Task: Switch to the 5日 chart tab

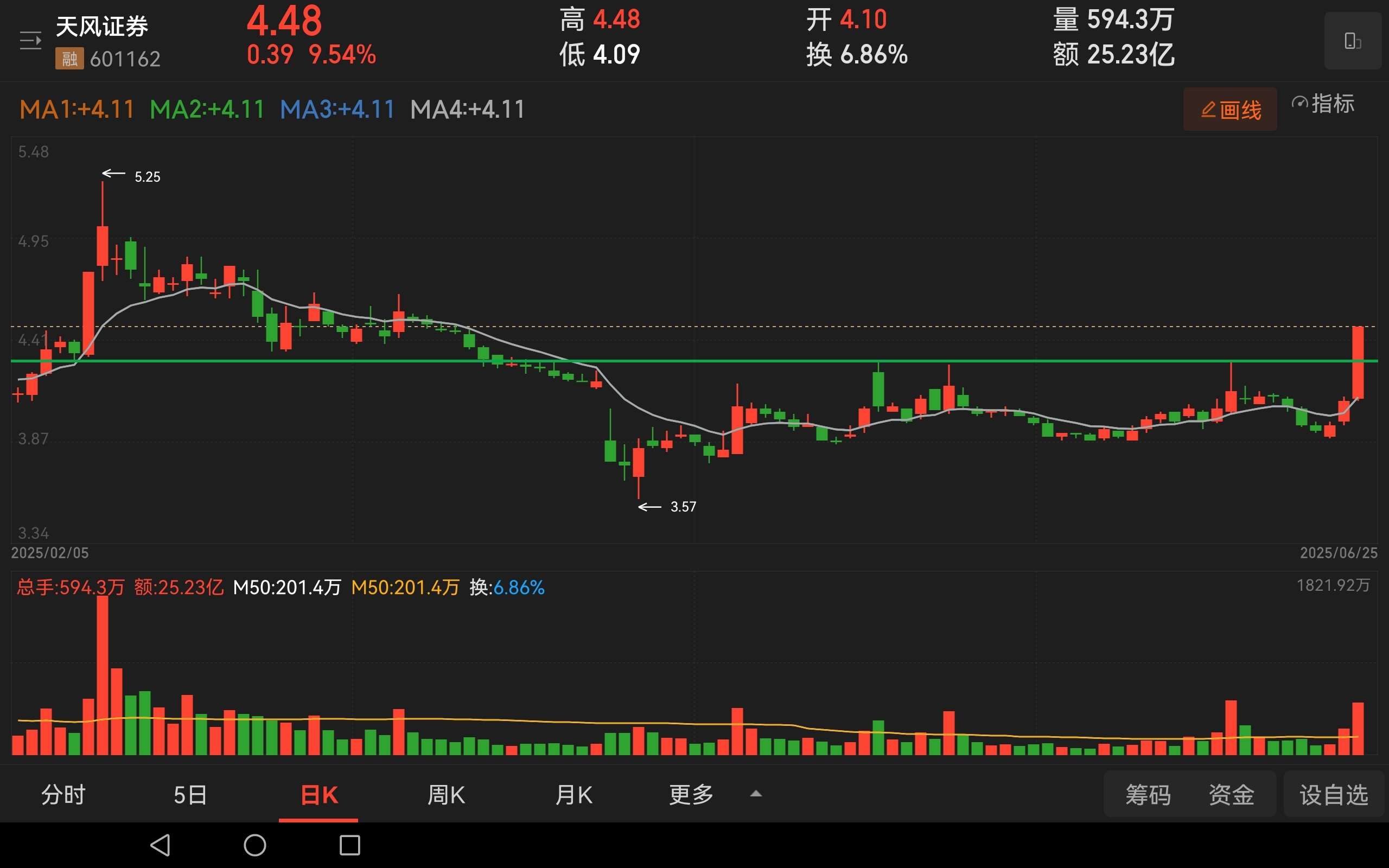Action: 190,795
